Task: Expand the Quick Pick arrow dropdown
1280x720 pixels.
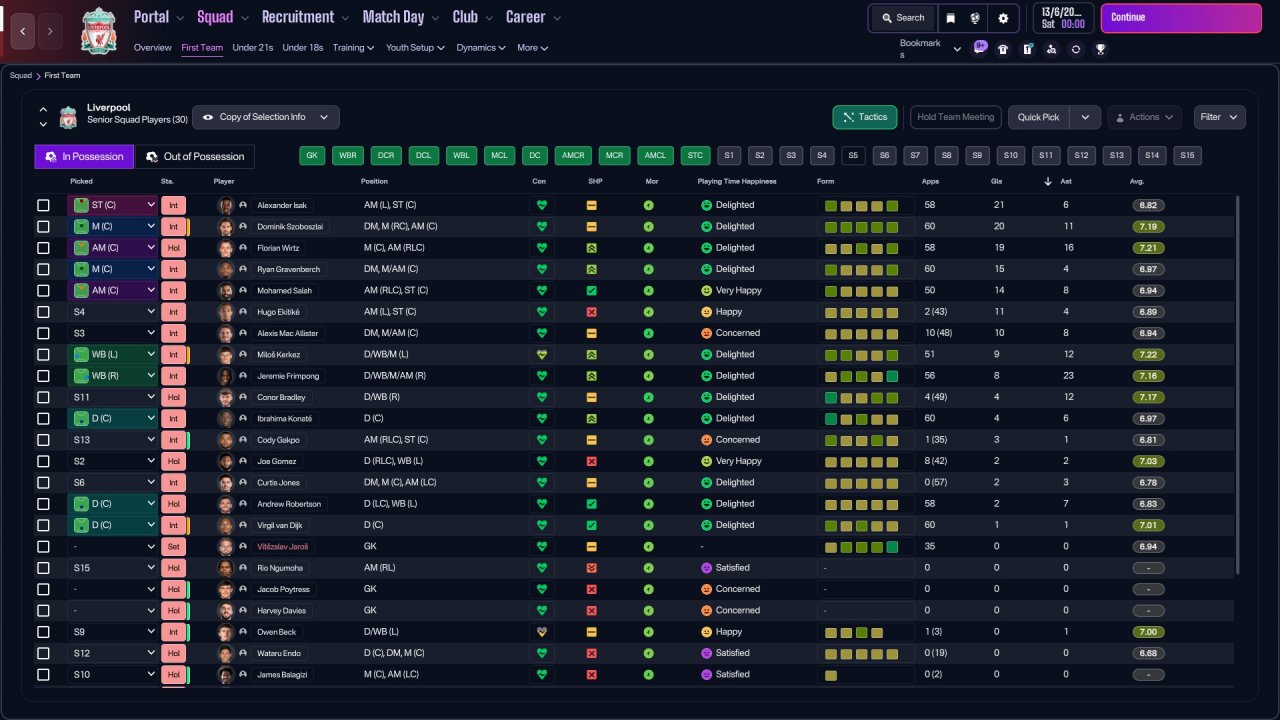Action: pyautogui.click(x=1084, y=117)
